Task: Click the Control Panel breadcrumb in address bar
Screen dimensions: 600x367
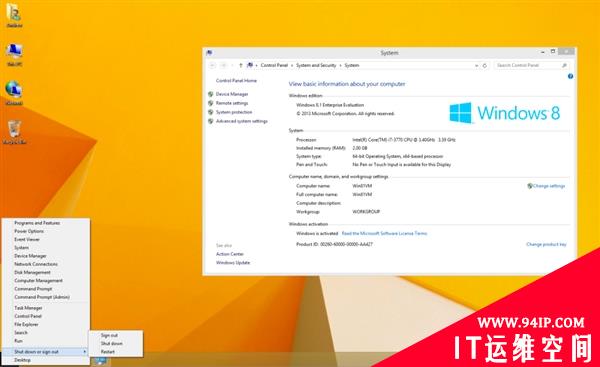Action: (274, 65)
